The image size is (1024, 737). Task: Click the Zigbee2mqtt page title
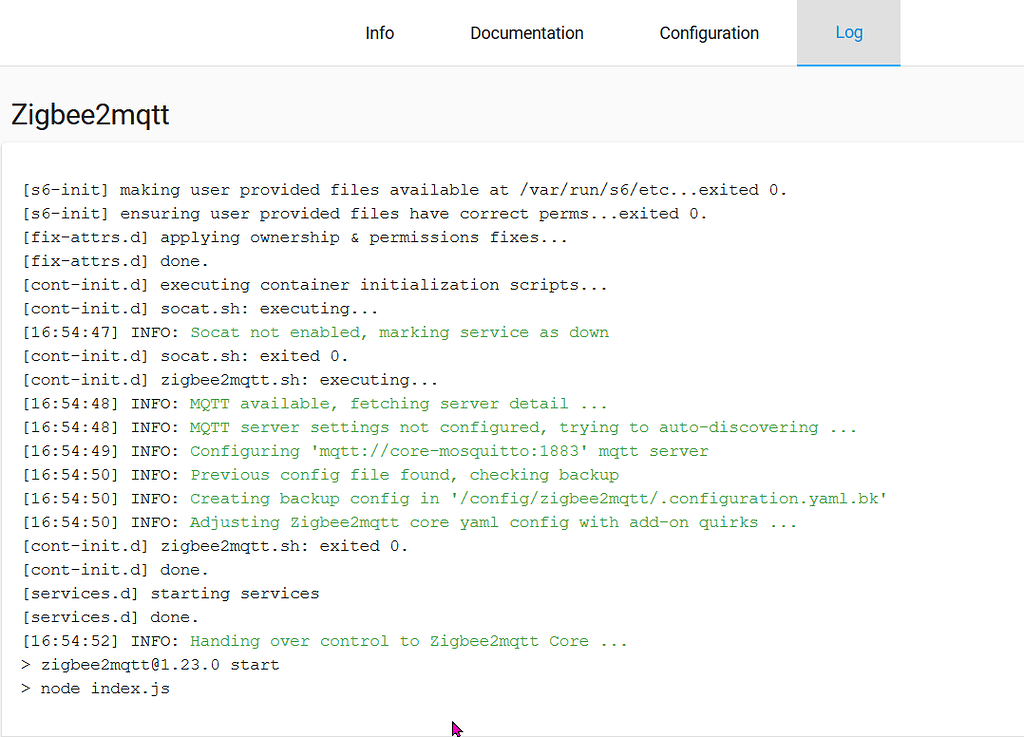(89, 115)
